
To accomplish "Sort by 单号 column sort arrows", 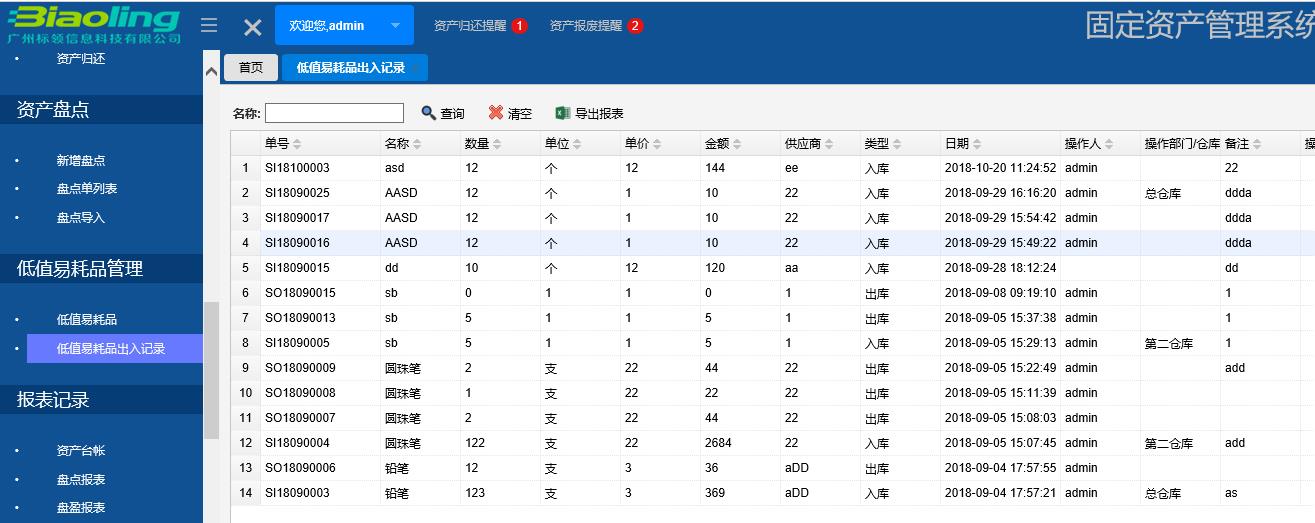I will [x=297, y=145].
